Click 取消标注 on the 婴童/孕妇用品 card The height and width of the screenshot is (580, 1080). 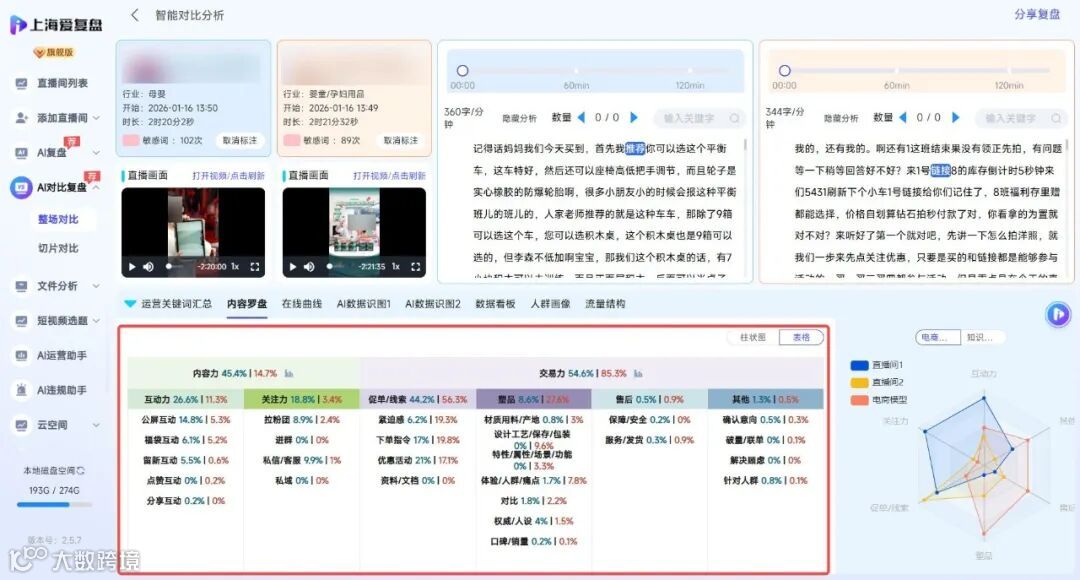401,141
